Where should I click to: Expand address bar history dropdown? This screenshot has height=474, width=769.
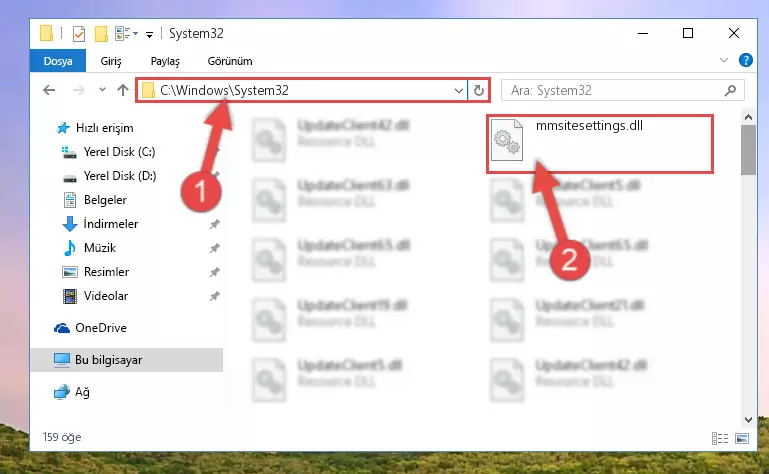(x=459, y=90)
